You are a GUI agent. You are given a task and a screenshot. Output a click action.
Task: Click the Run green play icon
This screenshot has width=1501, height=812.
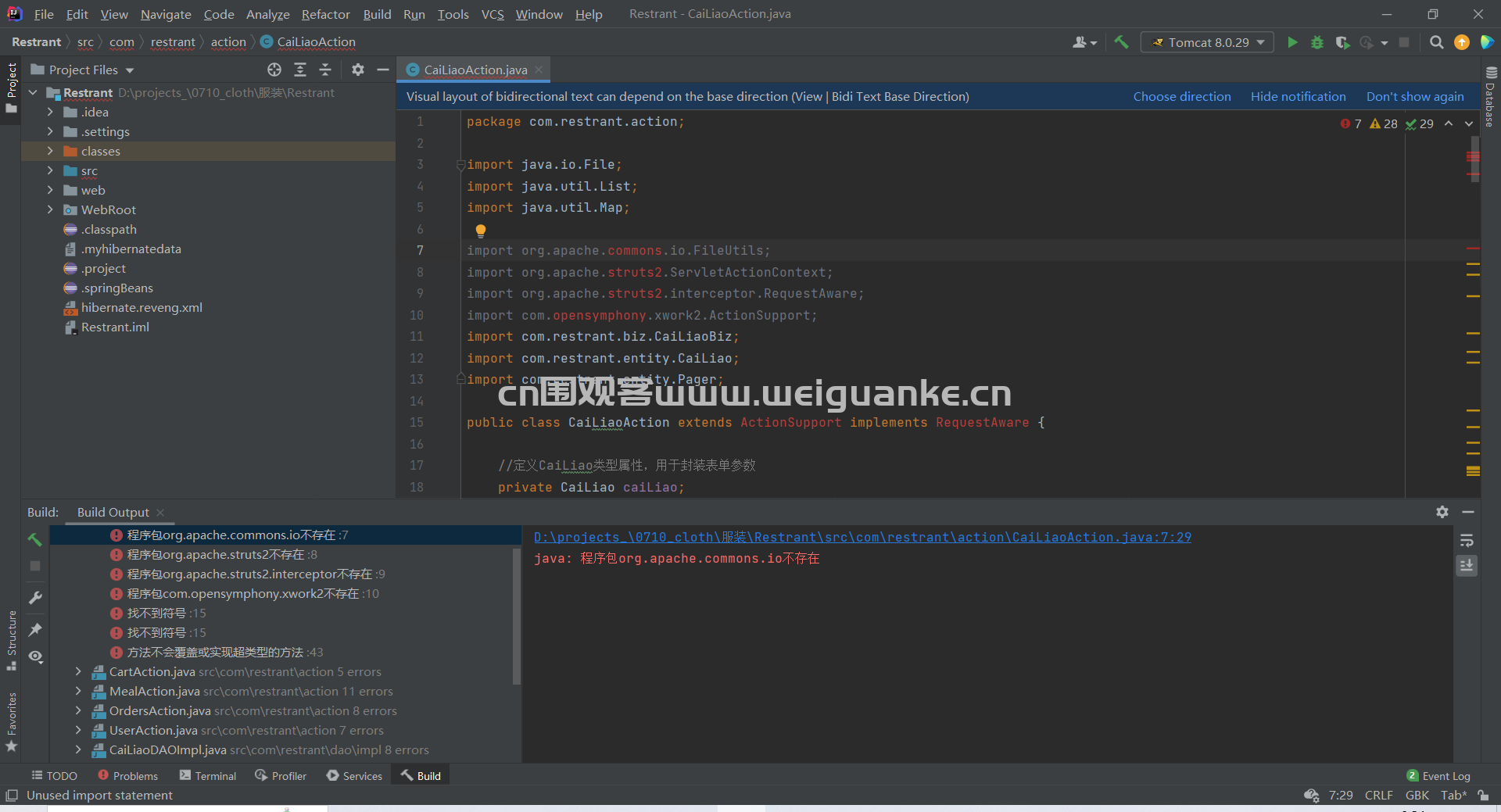tap(1292, 42)
